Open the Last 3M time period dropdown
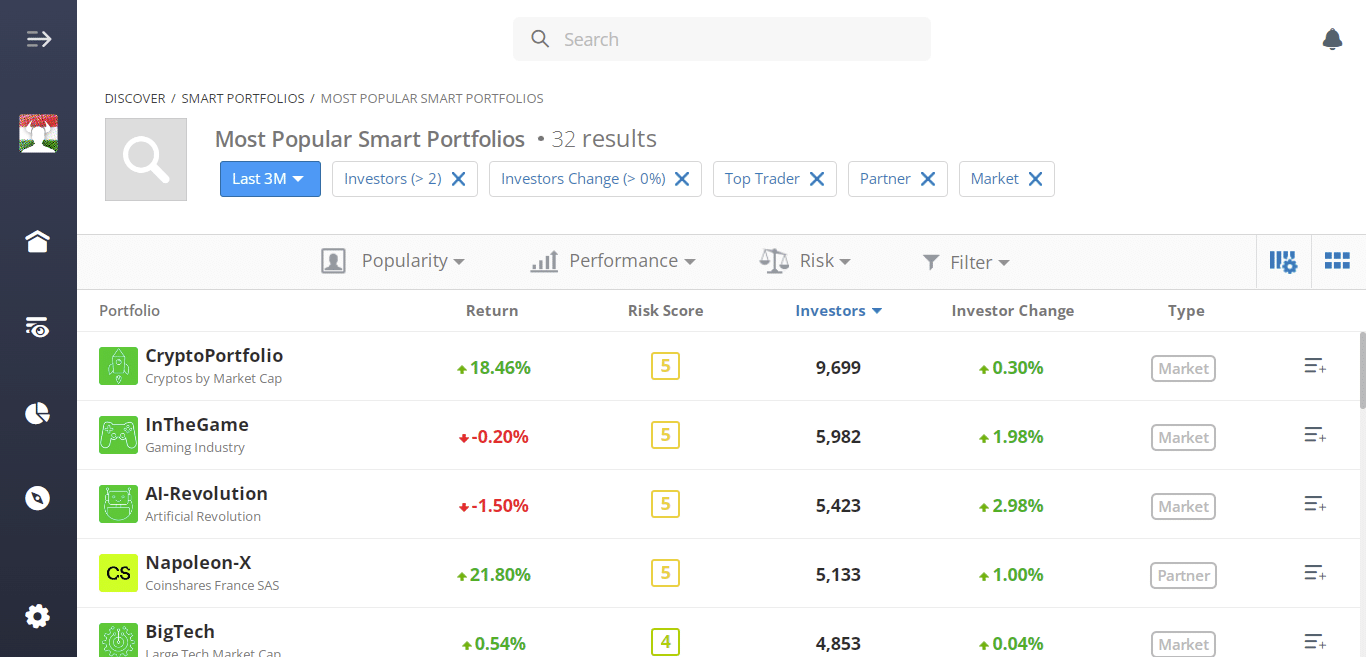Viewport: 1366px width, 657px height. tap(270, 179)
